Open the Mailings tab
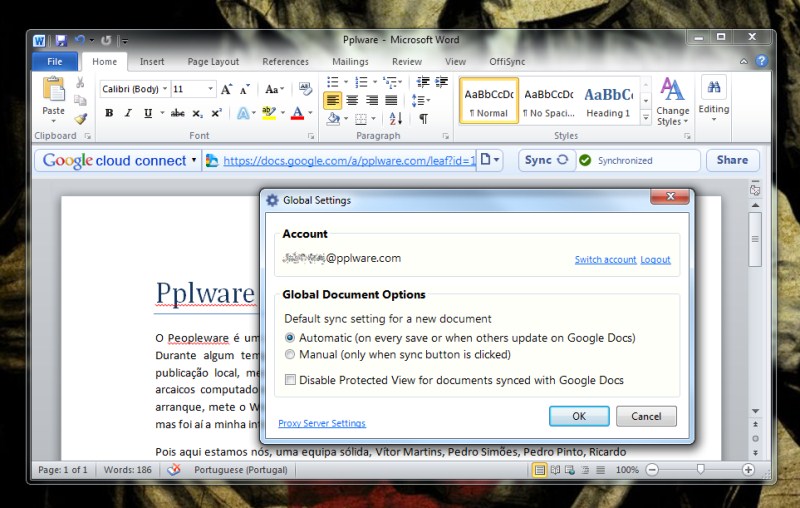 click(x=350, y=62)
